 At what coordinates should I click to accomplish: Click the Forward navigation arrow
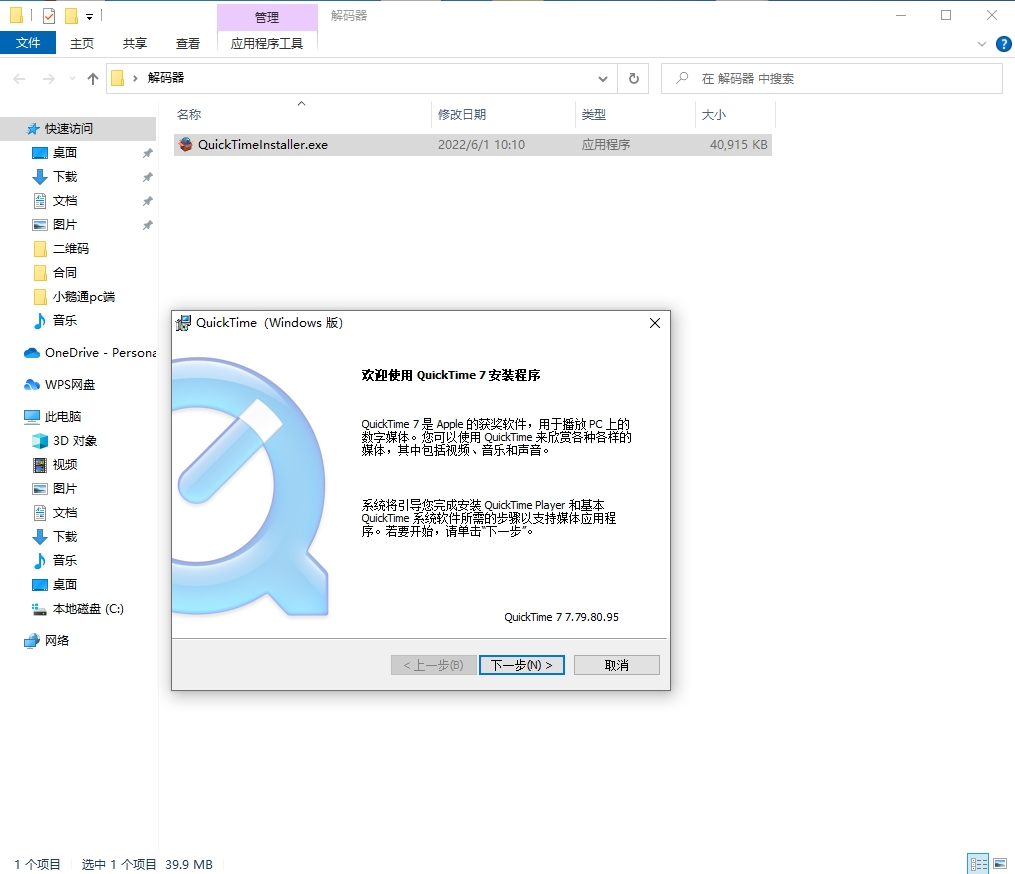49,79
